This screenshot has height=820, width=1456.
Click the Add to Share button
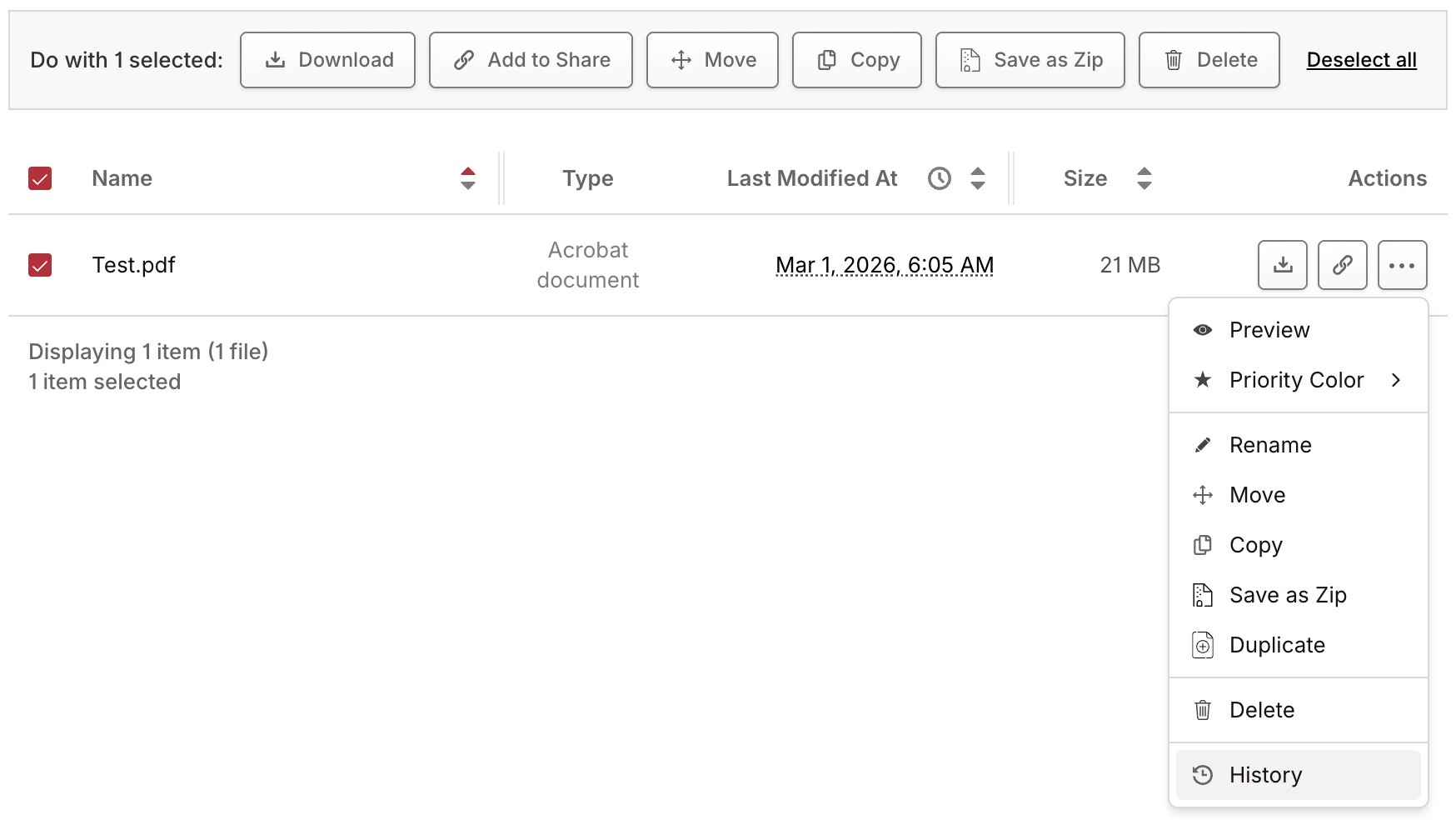531,60
